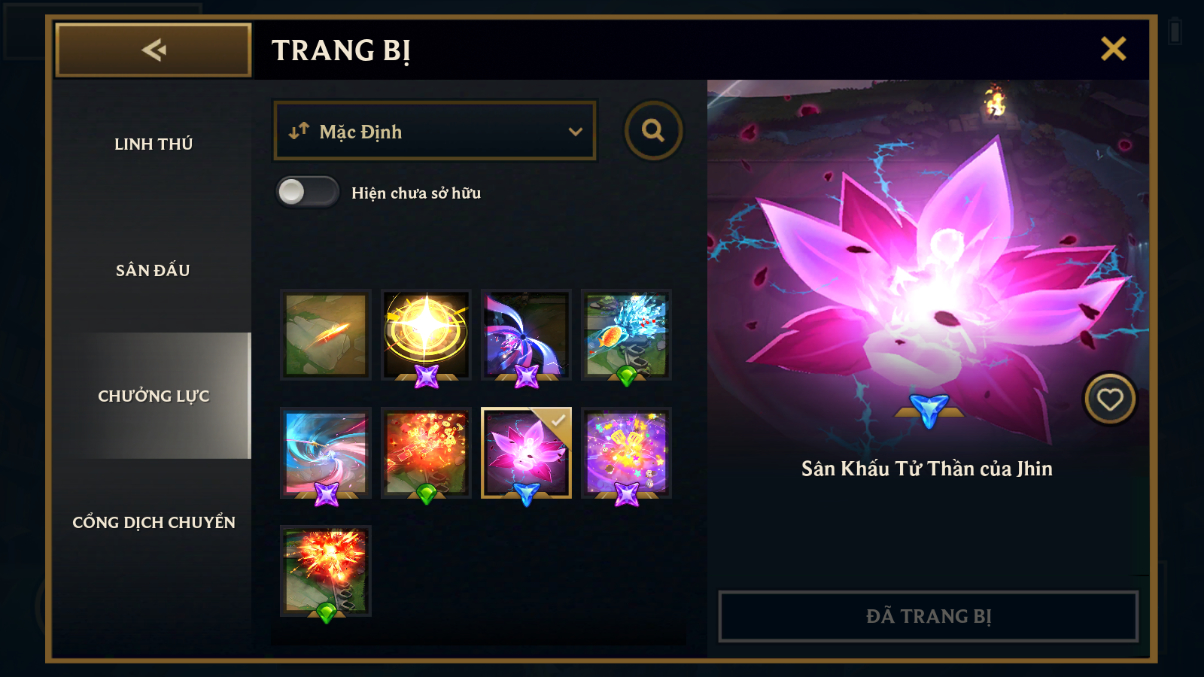The width and height of the screenshot is (1204, 677).
Task: Click the back arrow button
Action: 153,50
